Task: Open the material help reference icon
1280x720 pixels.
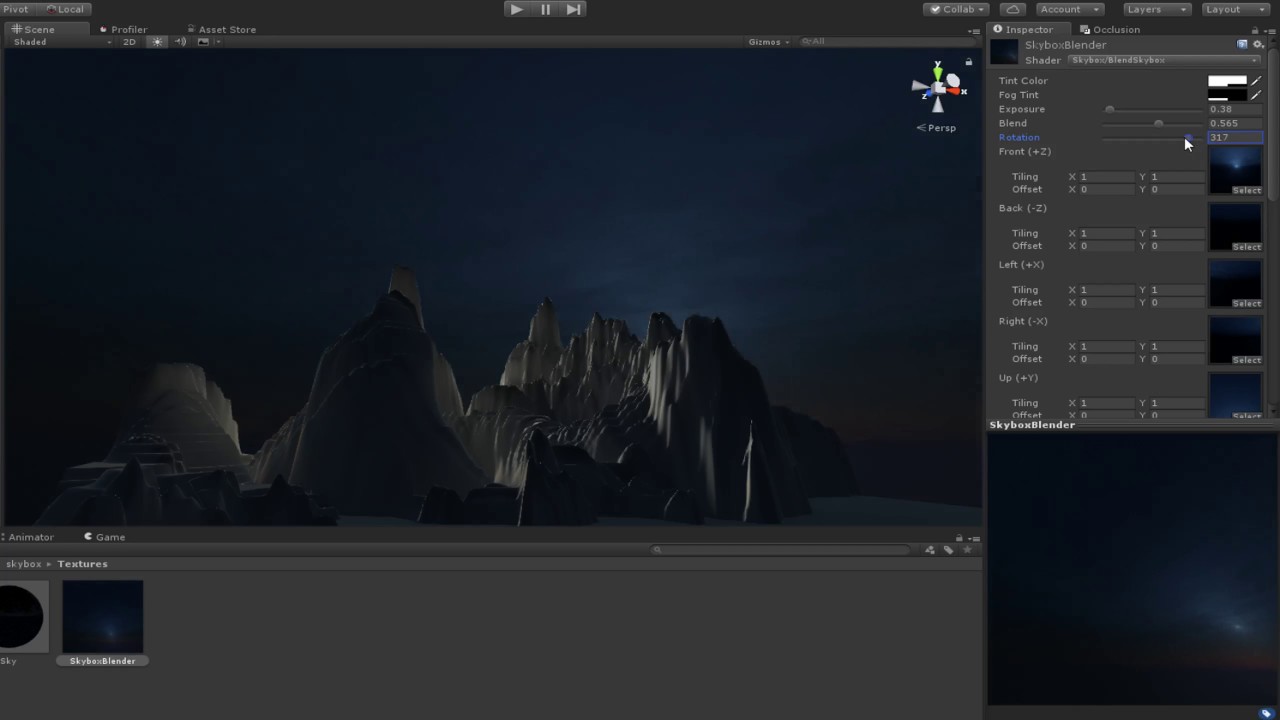Action: point(1242,45)
